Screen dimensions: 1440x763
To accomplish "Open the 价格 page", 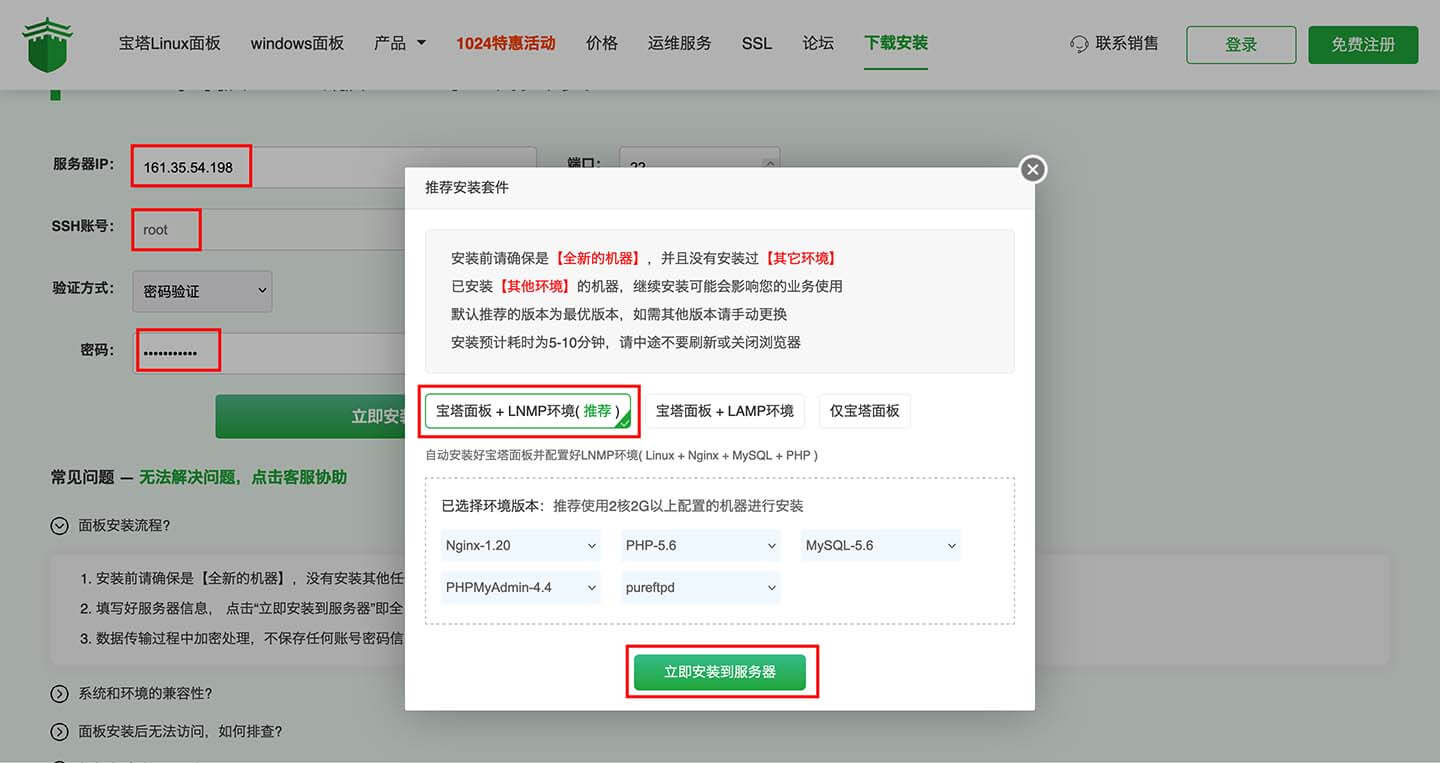I will pyautogui.click(x=601, y=43).
